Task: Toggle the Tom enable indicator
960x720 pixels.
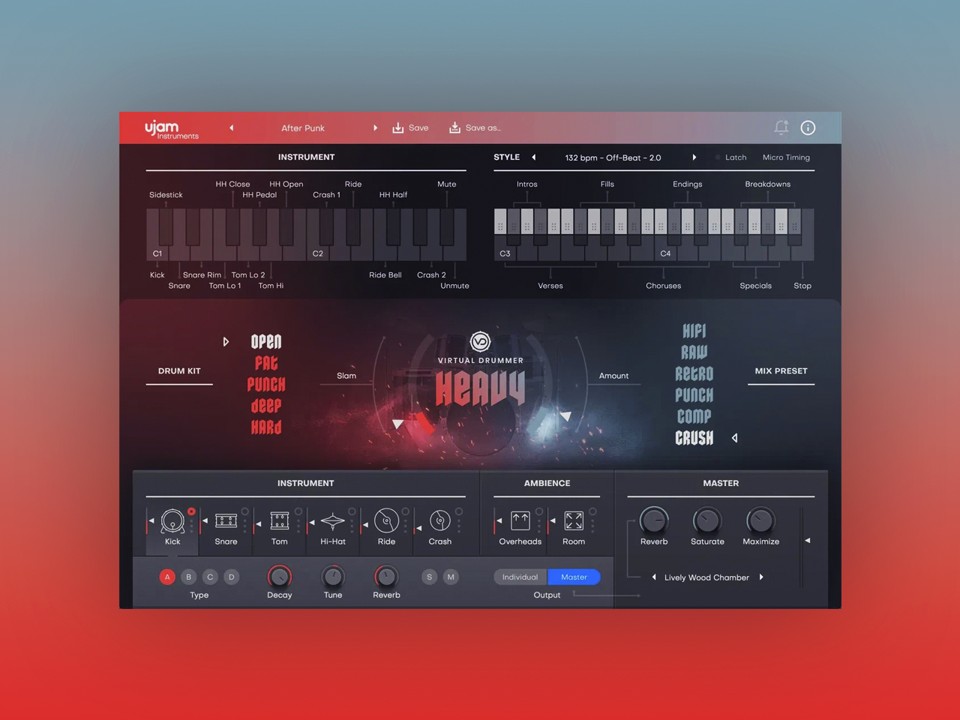Action: (x=298, y=511)
